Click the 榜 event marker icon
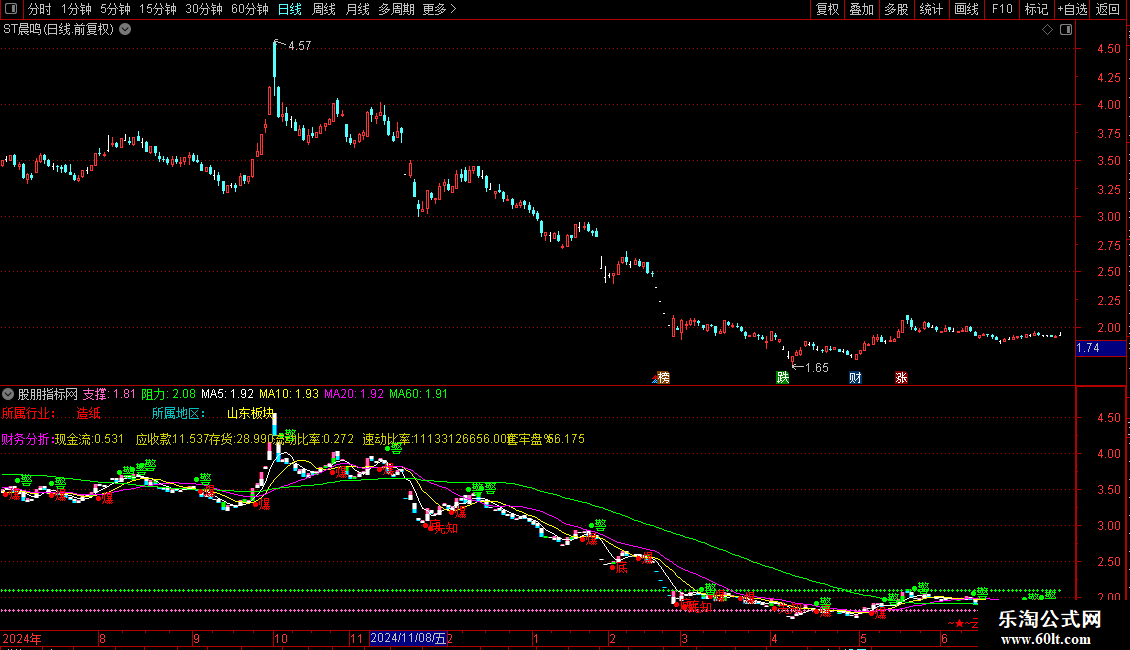Viewport: 1130px width, 650px height. coord(662,378)
